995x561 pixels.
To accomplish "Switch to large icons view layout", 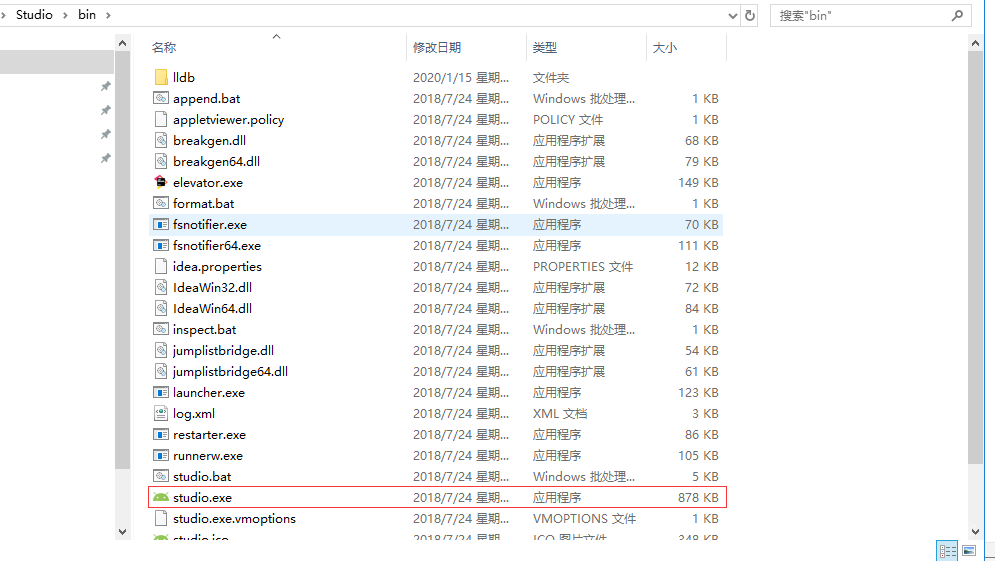I will click(x=969, y=551).
